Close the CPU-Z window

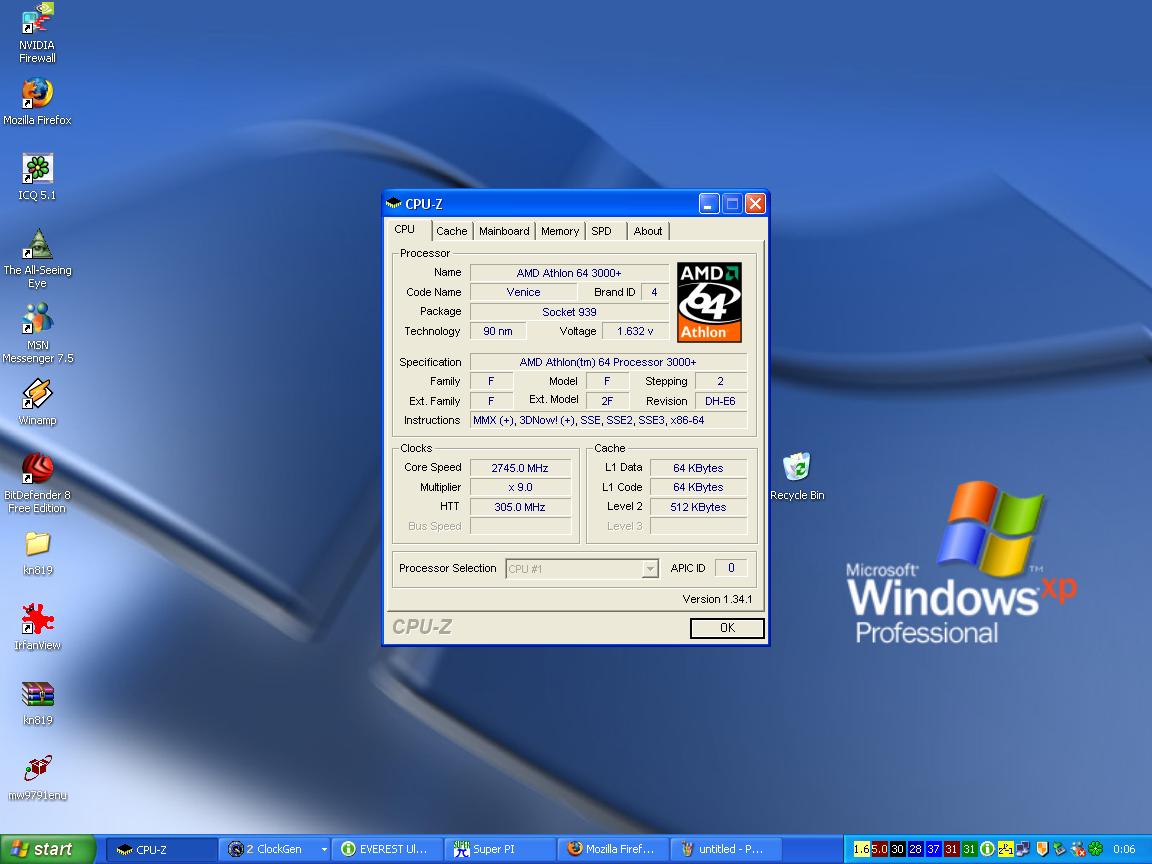[755, 204]
